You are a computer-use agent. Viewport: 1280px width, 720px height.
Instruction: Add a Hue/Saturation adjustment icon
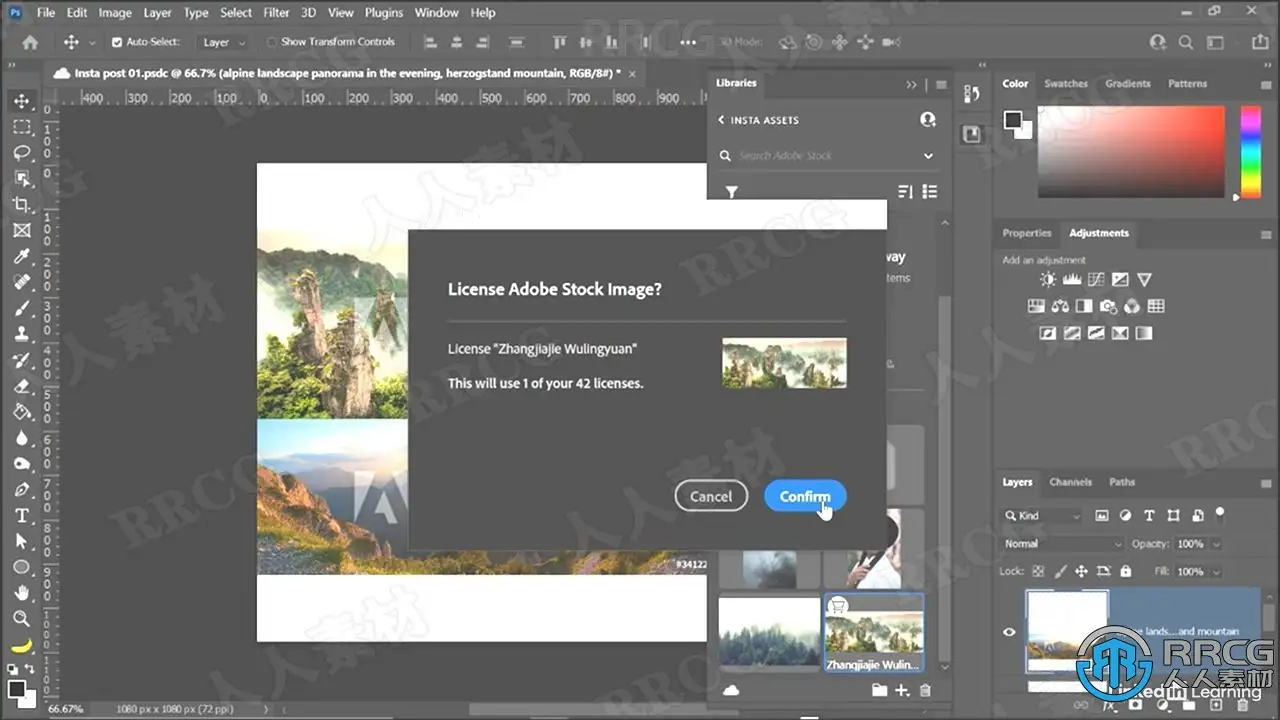[x=1036, y=306]
